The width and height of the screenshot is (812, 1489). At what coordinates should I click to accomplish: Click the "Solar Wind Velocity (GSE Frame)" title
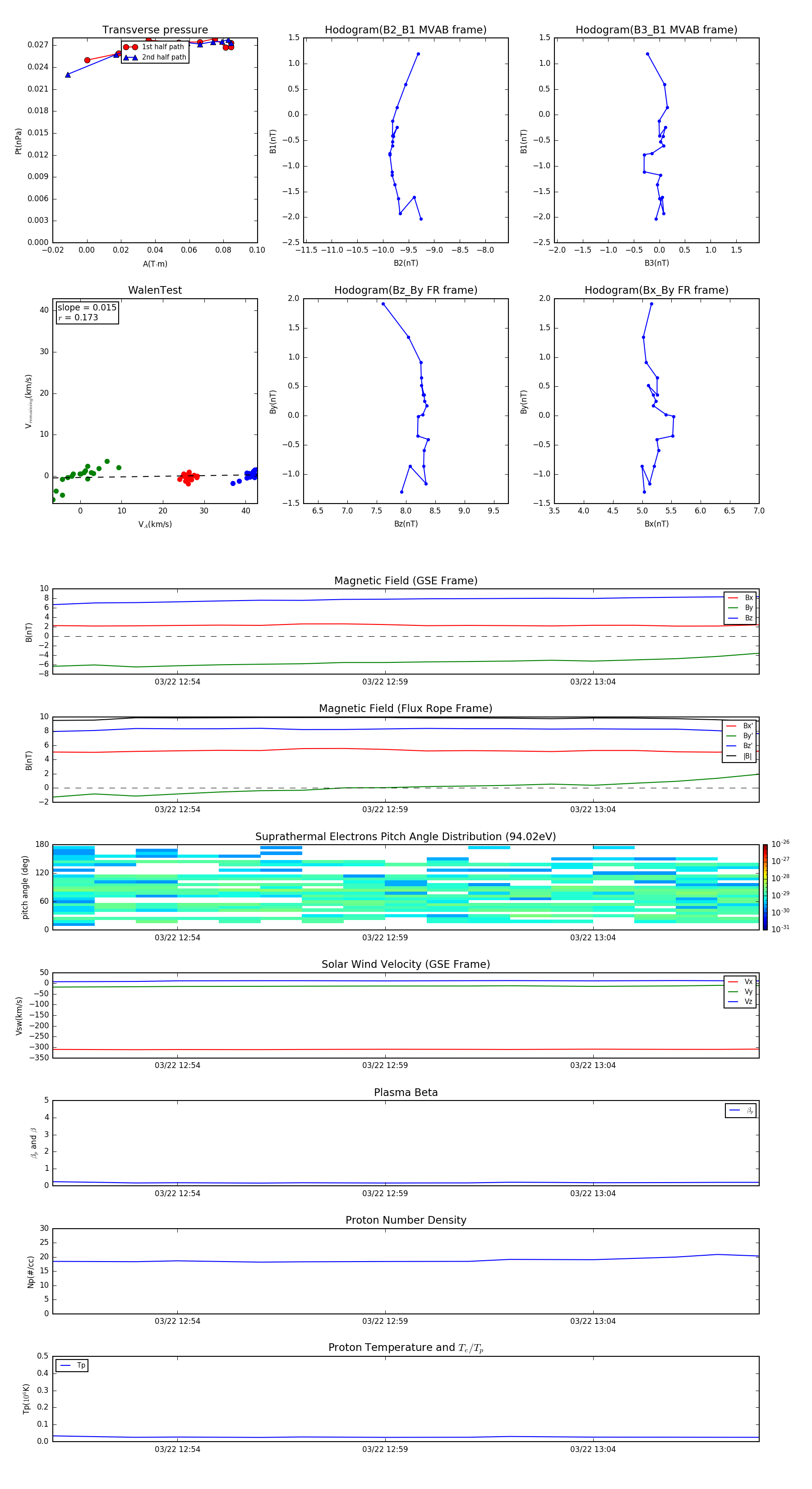pos(406,965)
